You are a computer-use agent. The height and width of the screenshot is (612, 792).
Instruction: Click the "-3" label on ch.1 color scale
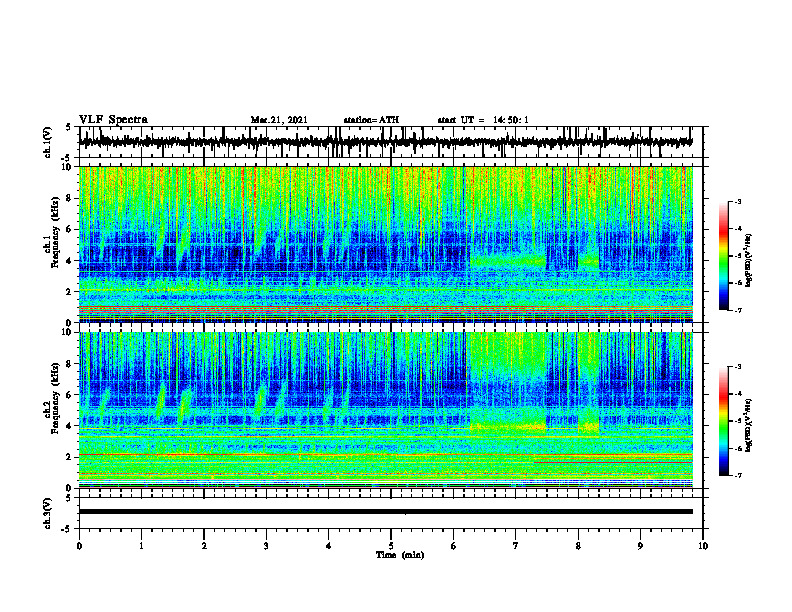pyautogui.click(x=738, y=202)
